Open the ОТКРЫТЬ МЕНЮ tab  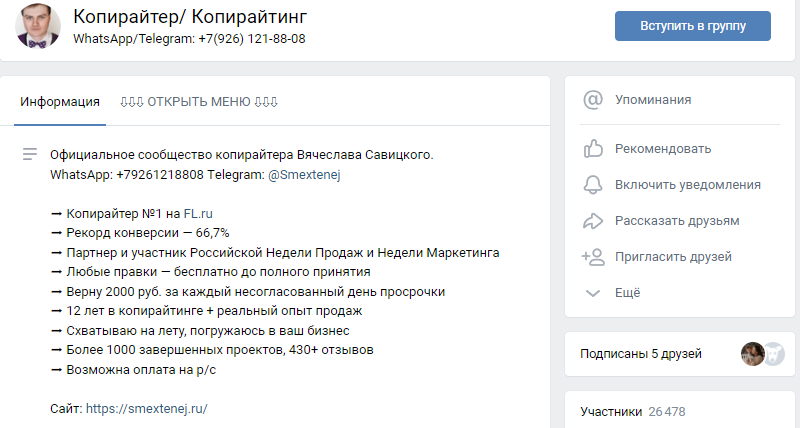198,101
